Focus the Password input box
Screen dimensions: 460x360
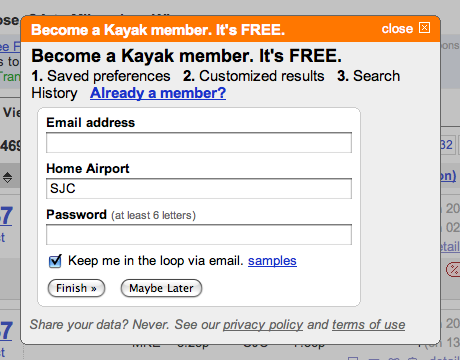tap(199, 235)
